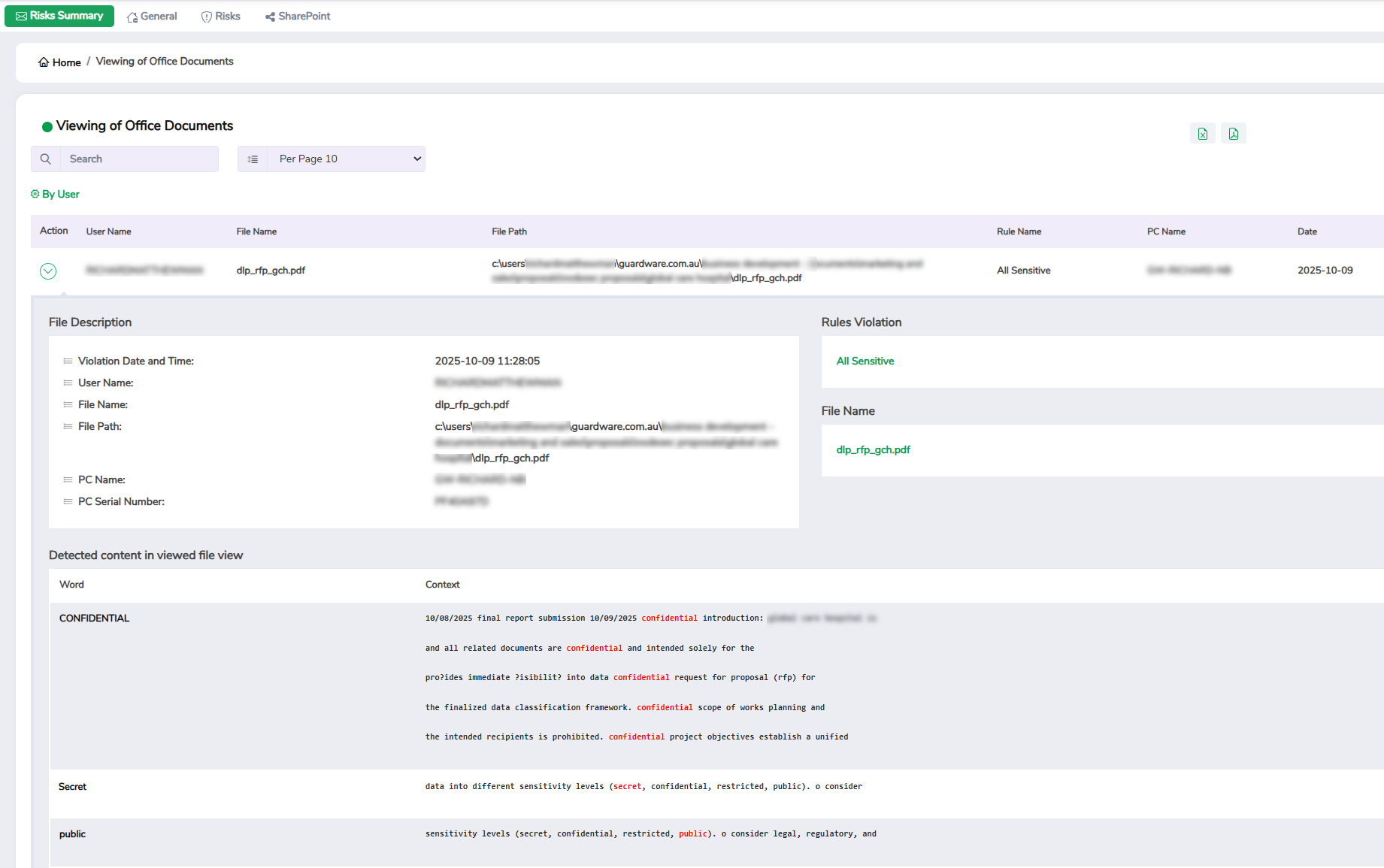
Task: Export the report as PDF
Action: coord(1233,134)
